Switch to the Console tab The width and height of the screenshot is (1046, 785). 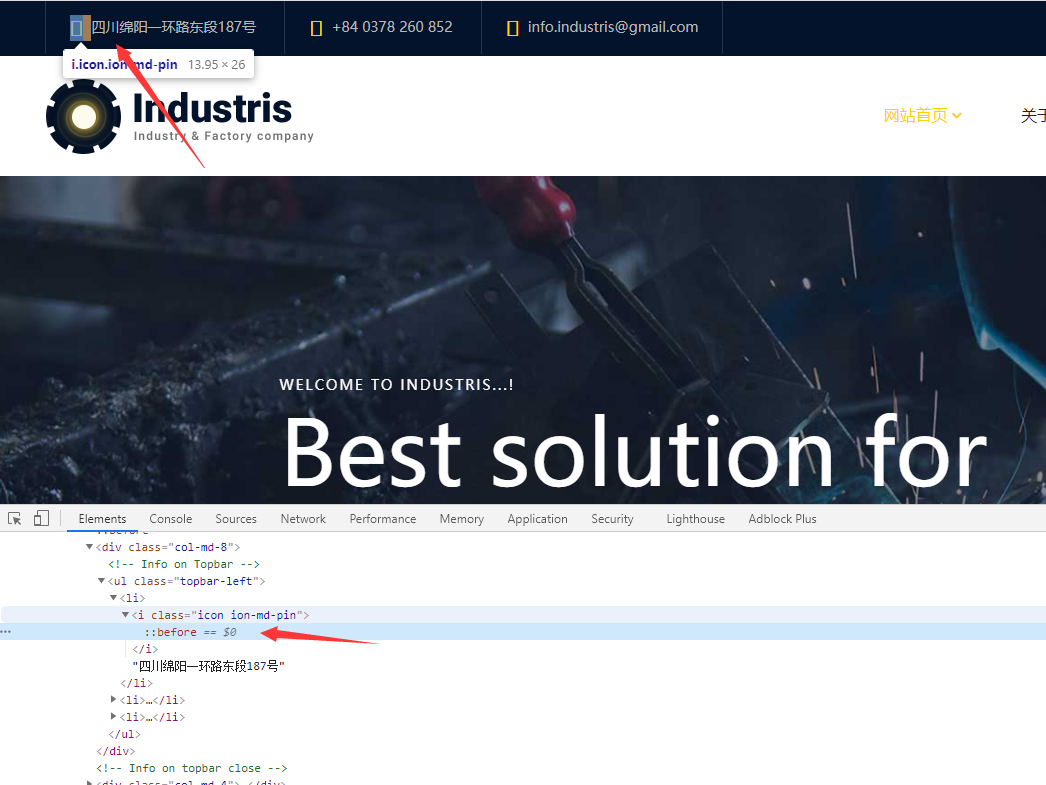coord(170,519)
